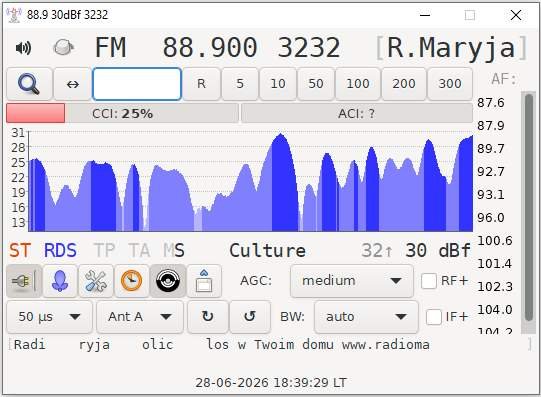Open settings with wrench and screwdriver icon
Viewport: 541px width, 397px height.
point(96,281)
